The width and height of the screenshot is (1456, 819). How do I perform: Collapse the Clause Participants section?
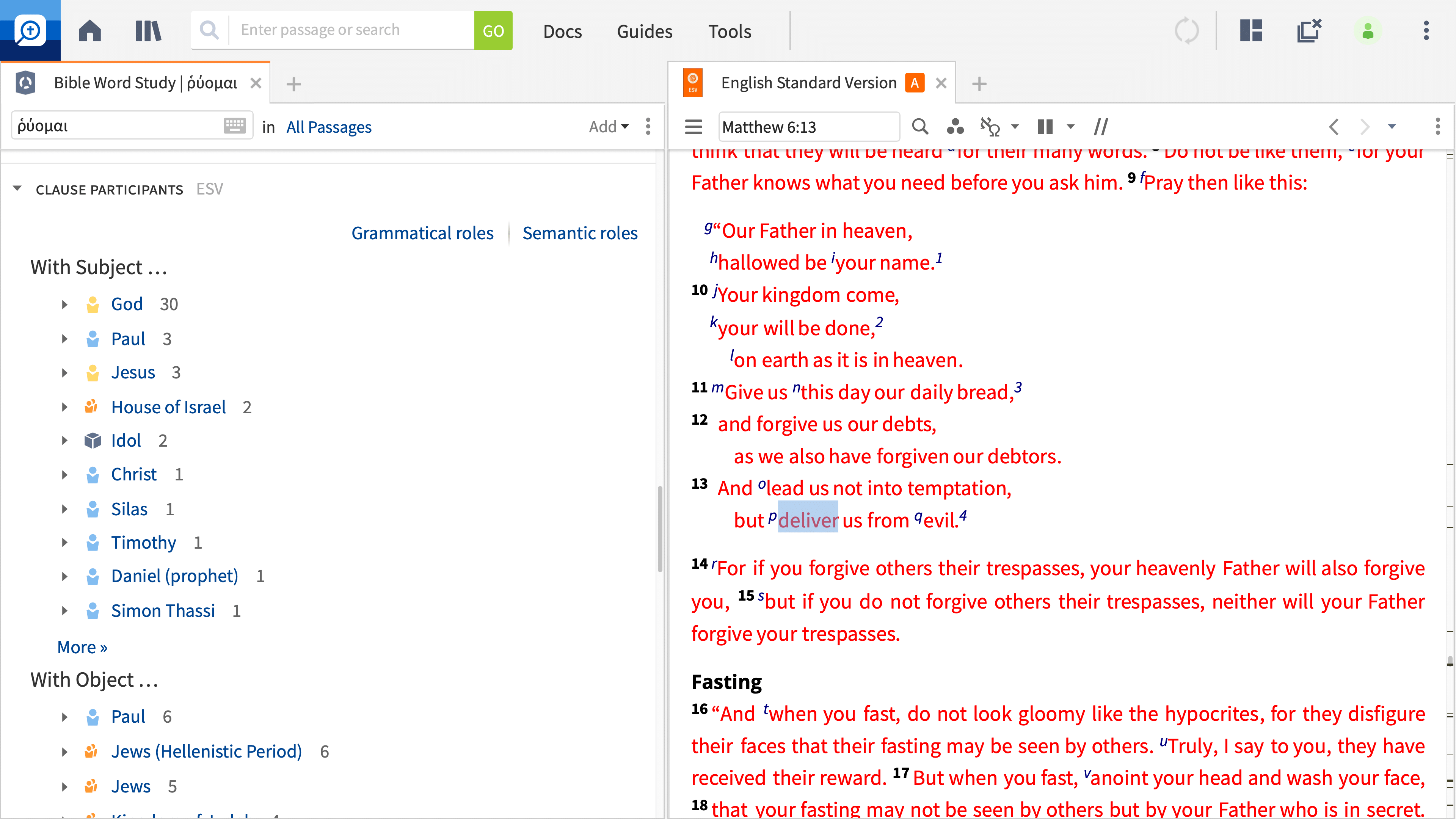pos(17,189)
